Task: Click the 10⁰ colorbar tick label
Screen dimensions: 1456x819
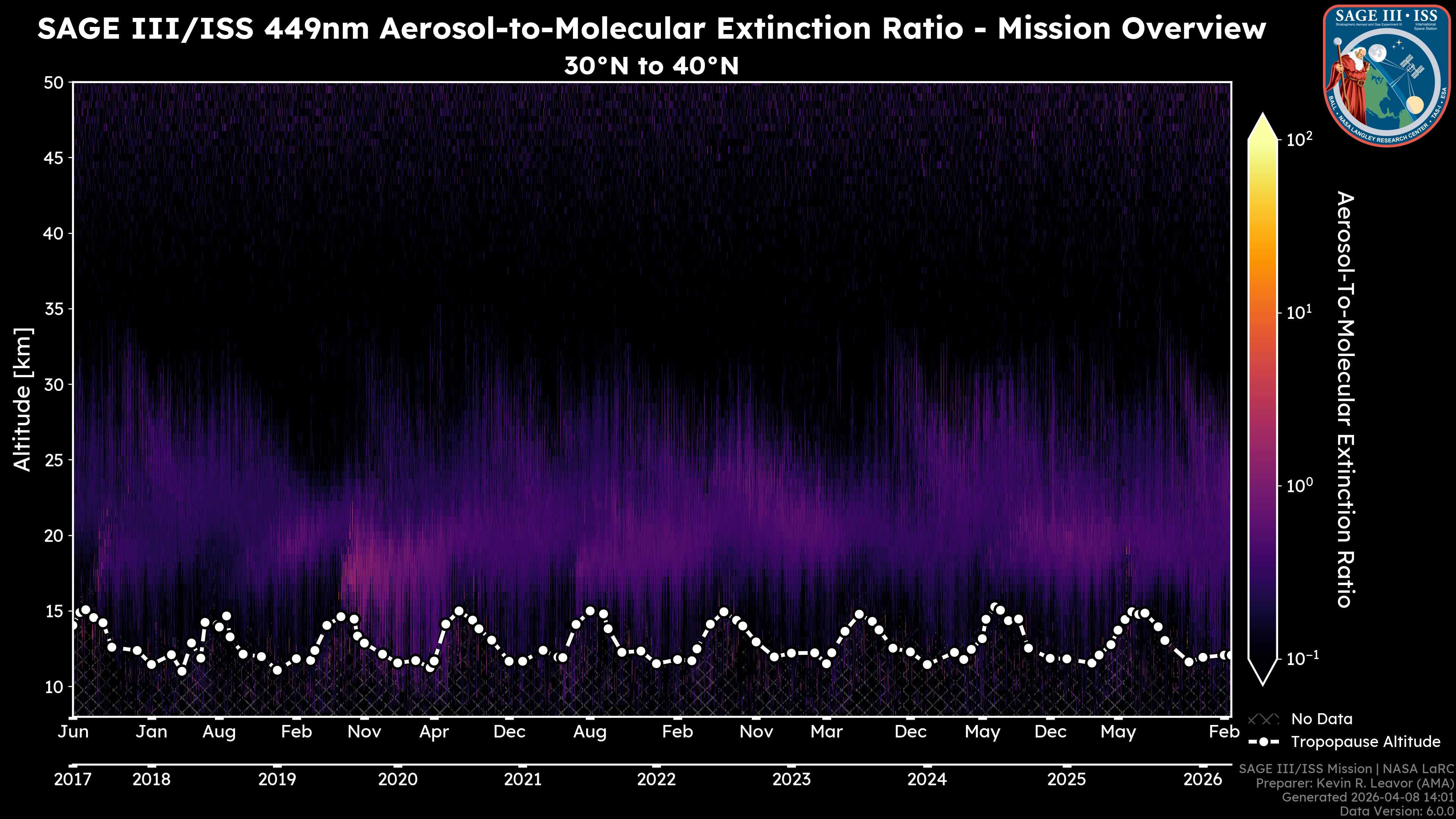Action: point(1299,485)
